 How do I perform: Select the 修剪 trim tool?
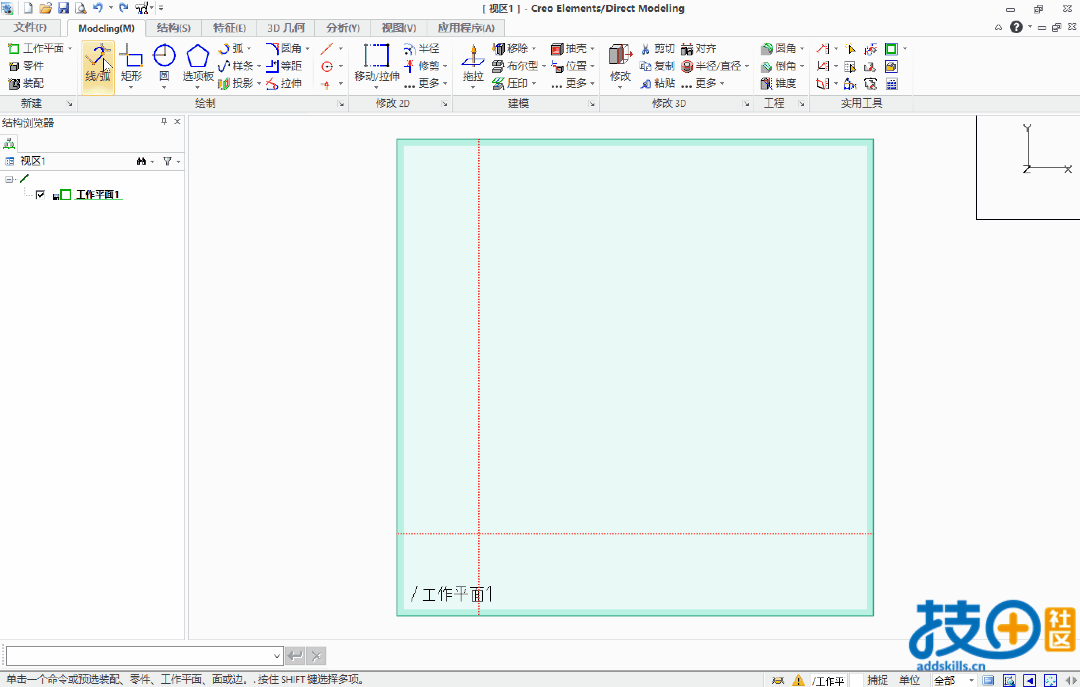422,66
